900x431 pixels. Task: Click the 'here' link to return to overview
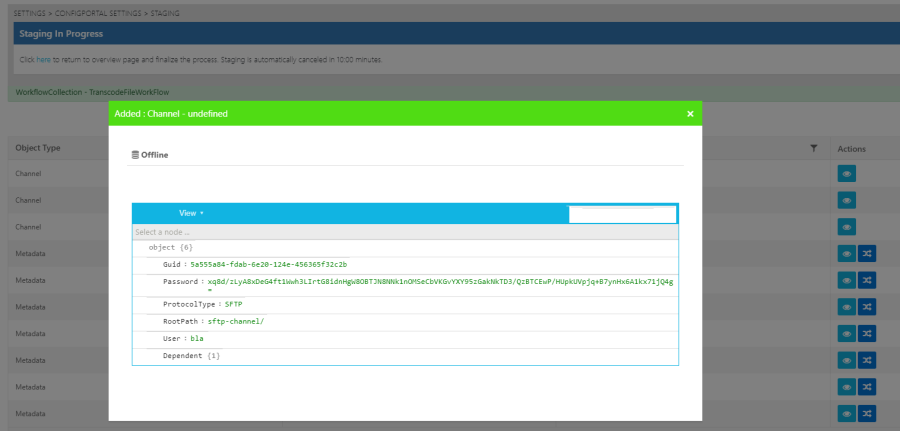click(x=44, y=60)
